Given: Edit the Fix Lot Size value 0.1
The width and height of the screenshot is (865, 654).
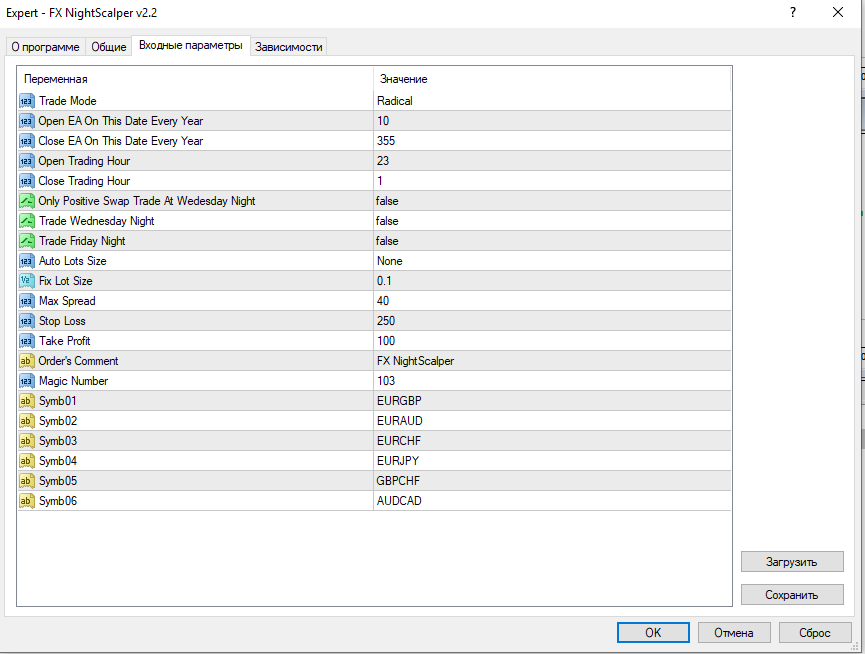Looking at the screenshot, I should pos(552,281).
